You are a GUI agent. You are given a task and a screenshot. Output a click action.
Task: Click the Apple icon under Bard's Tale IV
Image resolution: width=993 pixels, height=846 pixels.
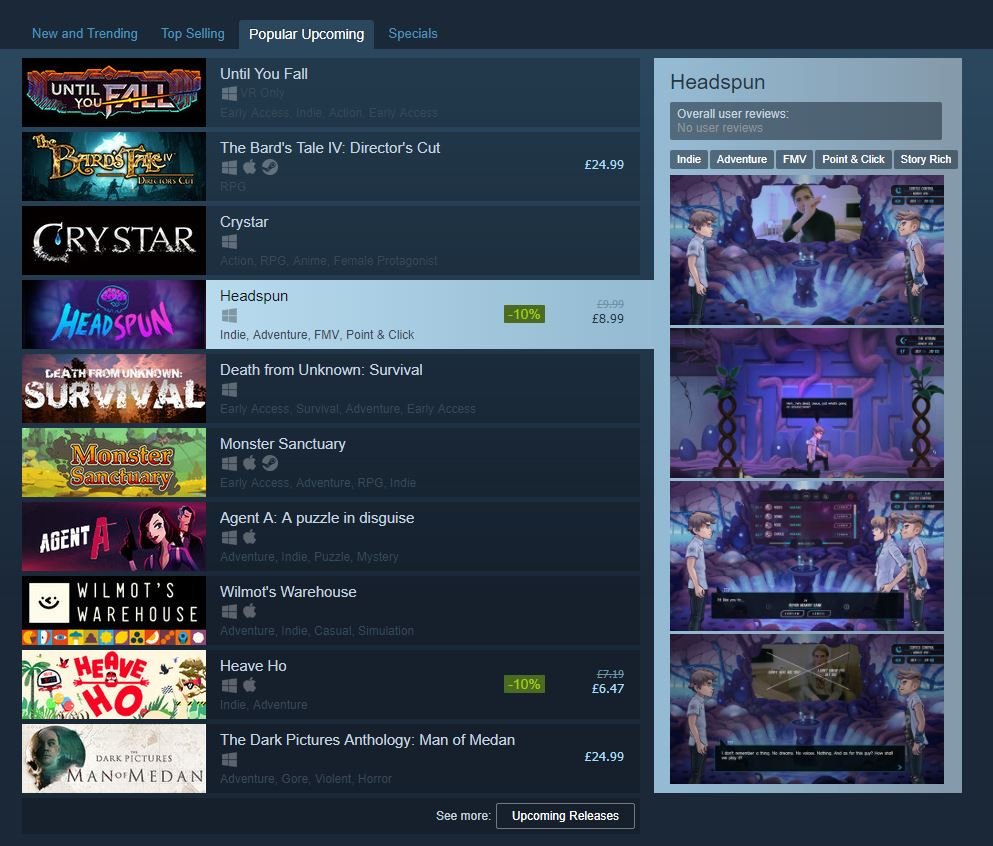(250, 167)
